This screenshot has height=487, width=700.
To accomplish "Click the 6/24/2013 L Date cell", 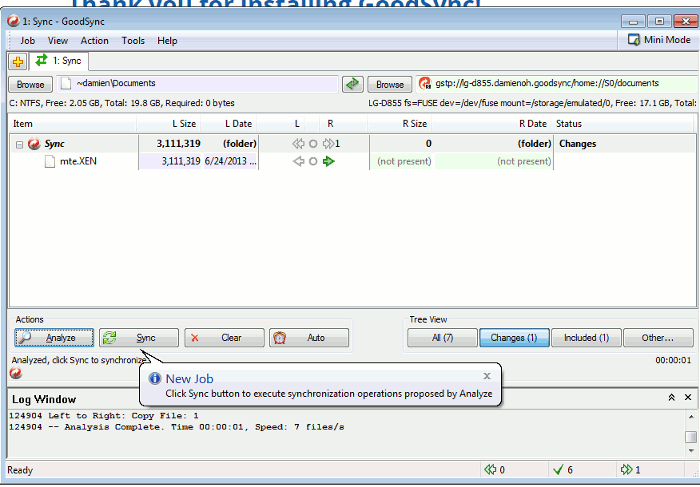I will click(x=230, y=161).
